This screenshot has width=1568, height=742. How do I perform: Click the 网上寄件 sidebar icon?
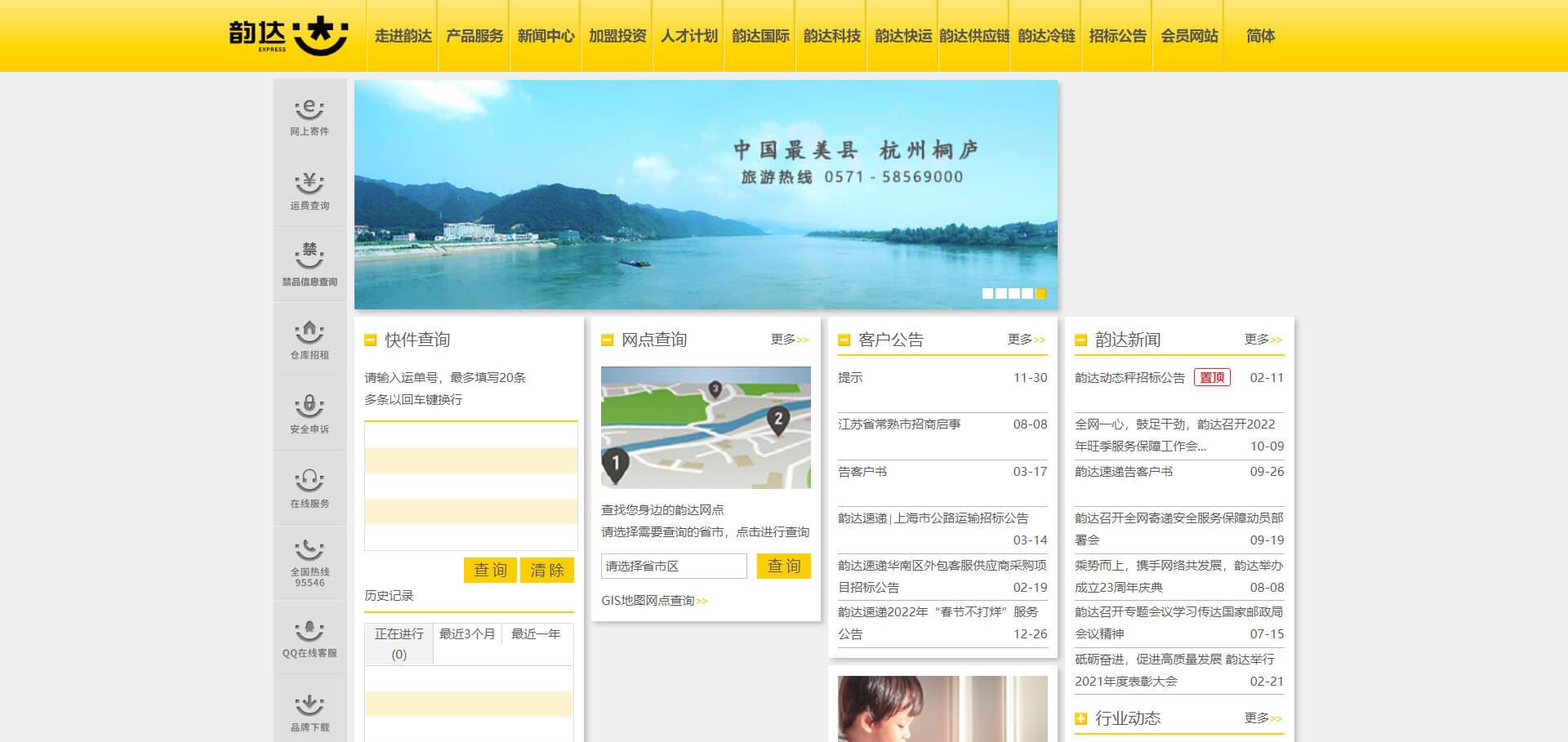(x=310, y=116)
